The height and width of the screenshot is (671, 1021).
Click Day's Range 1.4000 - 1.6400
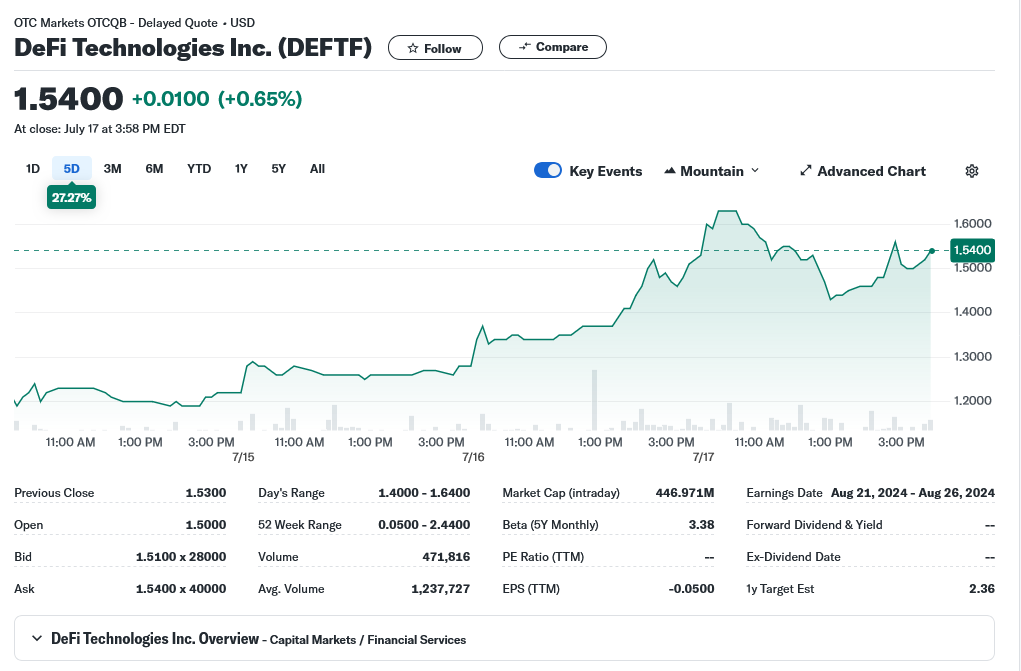point(424,493)
